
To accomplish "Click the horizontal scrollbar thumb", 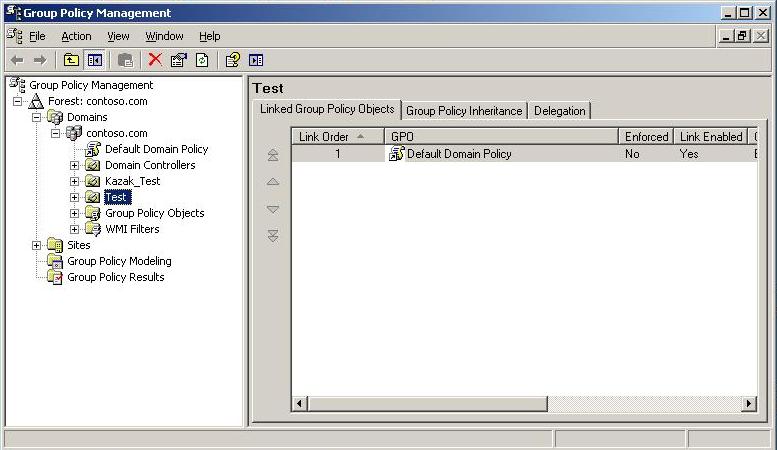I will (x=427, y=403).
